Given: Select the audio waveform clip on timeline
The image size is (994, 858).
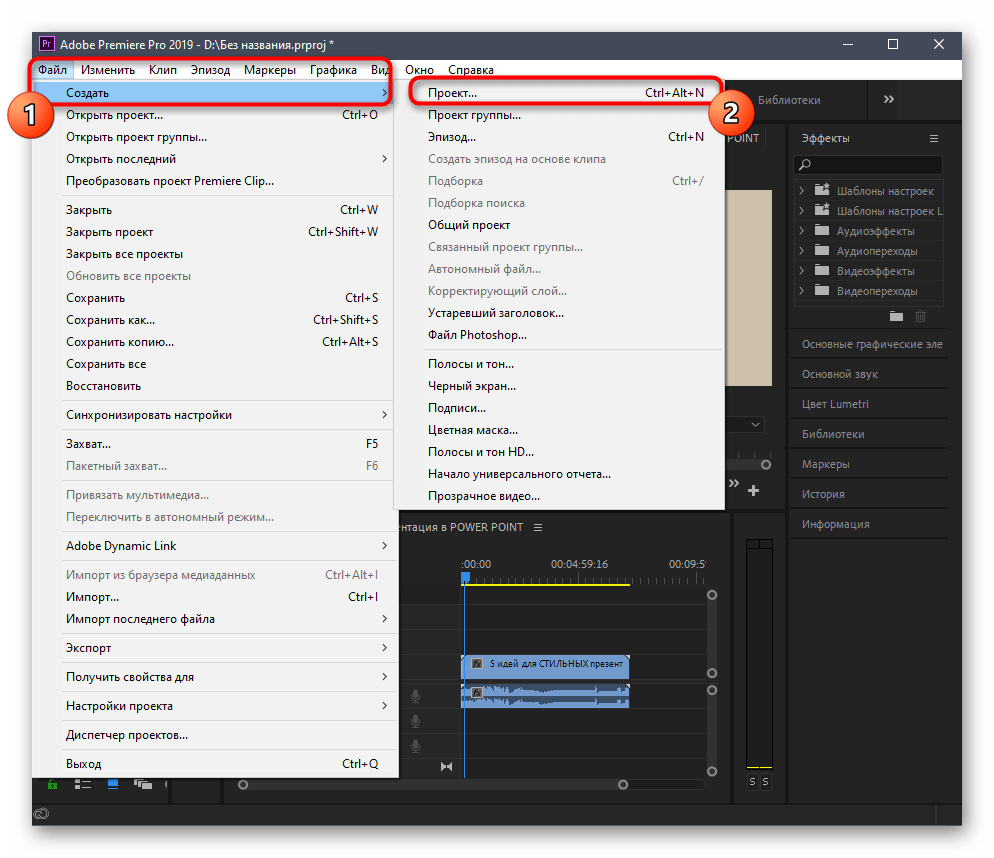Looking at the screenshot, I should coord(545,696).
